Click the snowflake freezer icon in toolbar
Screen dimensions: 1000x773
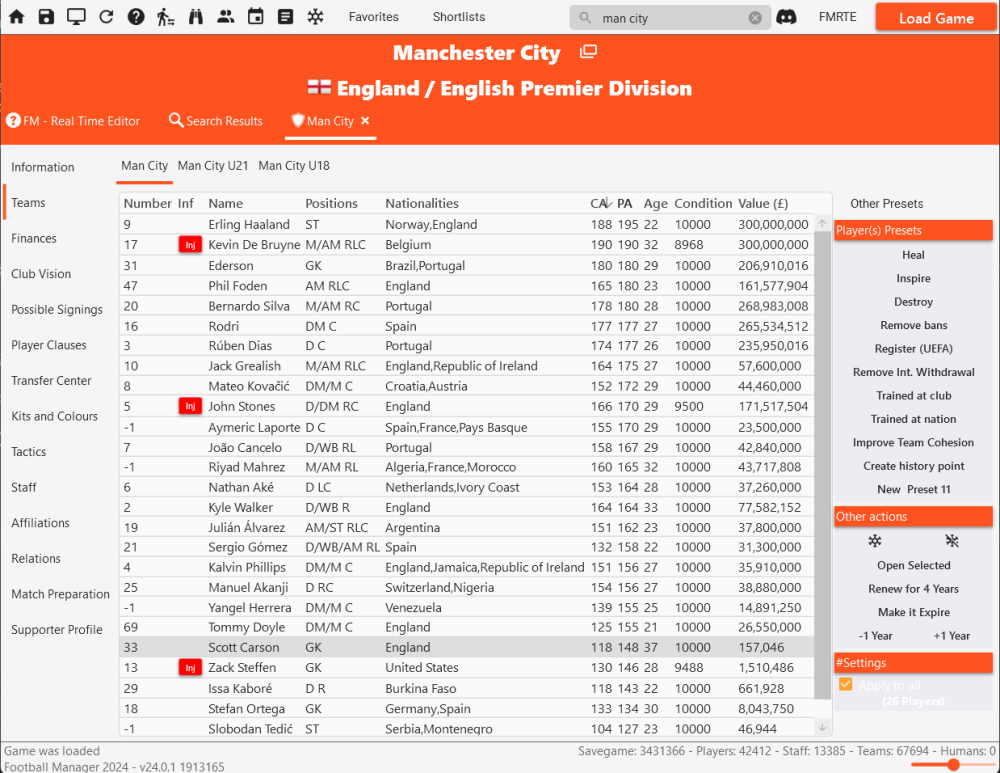pyautogui.click(x=316, y=17)
